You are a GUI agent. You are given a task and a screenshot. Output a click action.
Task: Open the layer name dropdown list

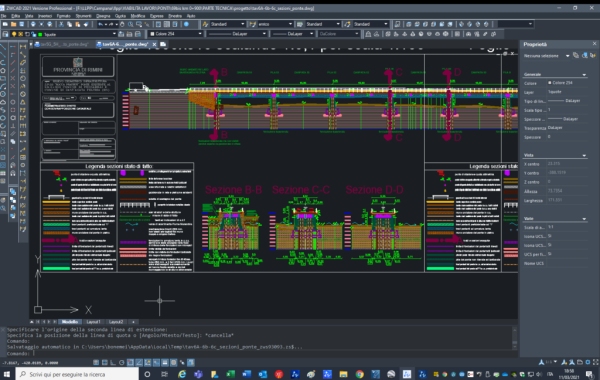click(77, 34)
